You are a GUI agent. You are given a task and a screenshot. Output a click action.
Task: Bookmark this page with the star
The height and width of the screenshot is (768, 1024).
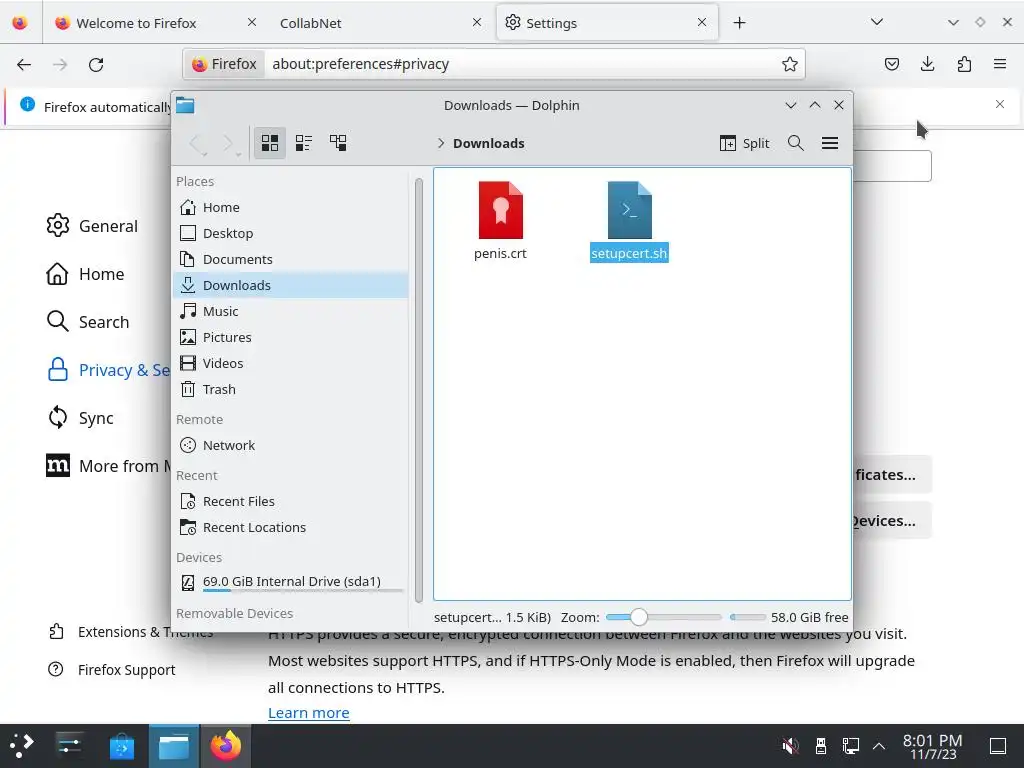790,64
